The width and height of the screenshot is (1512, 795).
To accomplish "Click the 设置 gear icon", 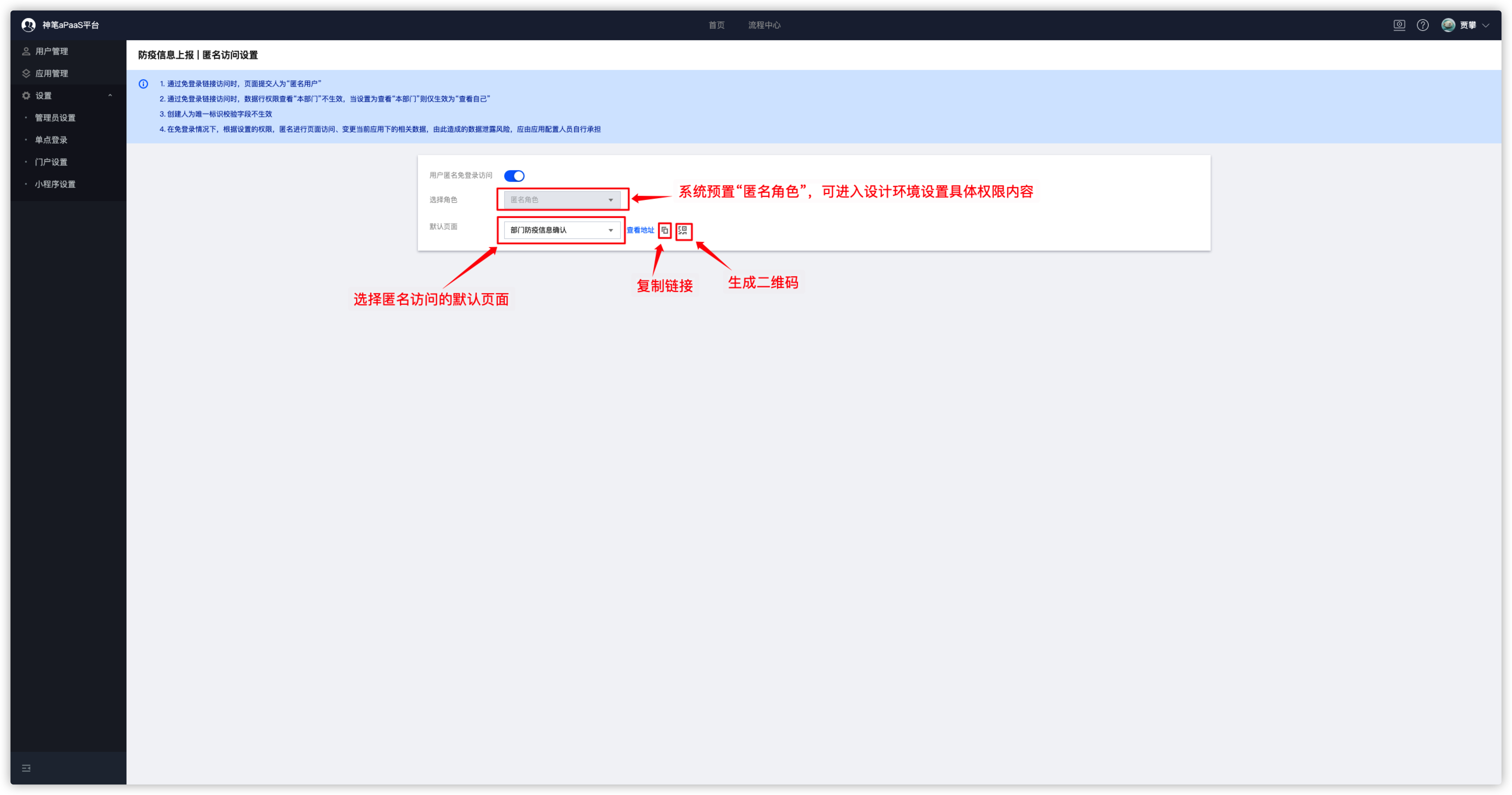I will [x=26, y=96].
